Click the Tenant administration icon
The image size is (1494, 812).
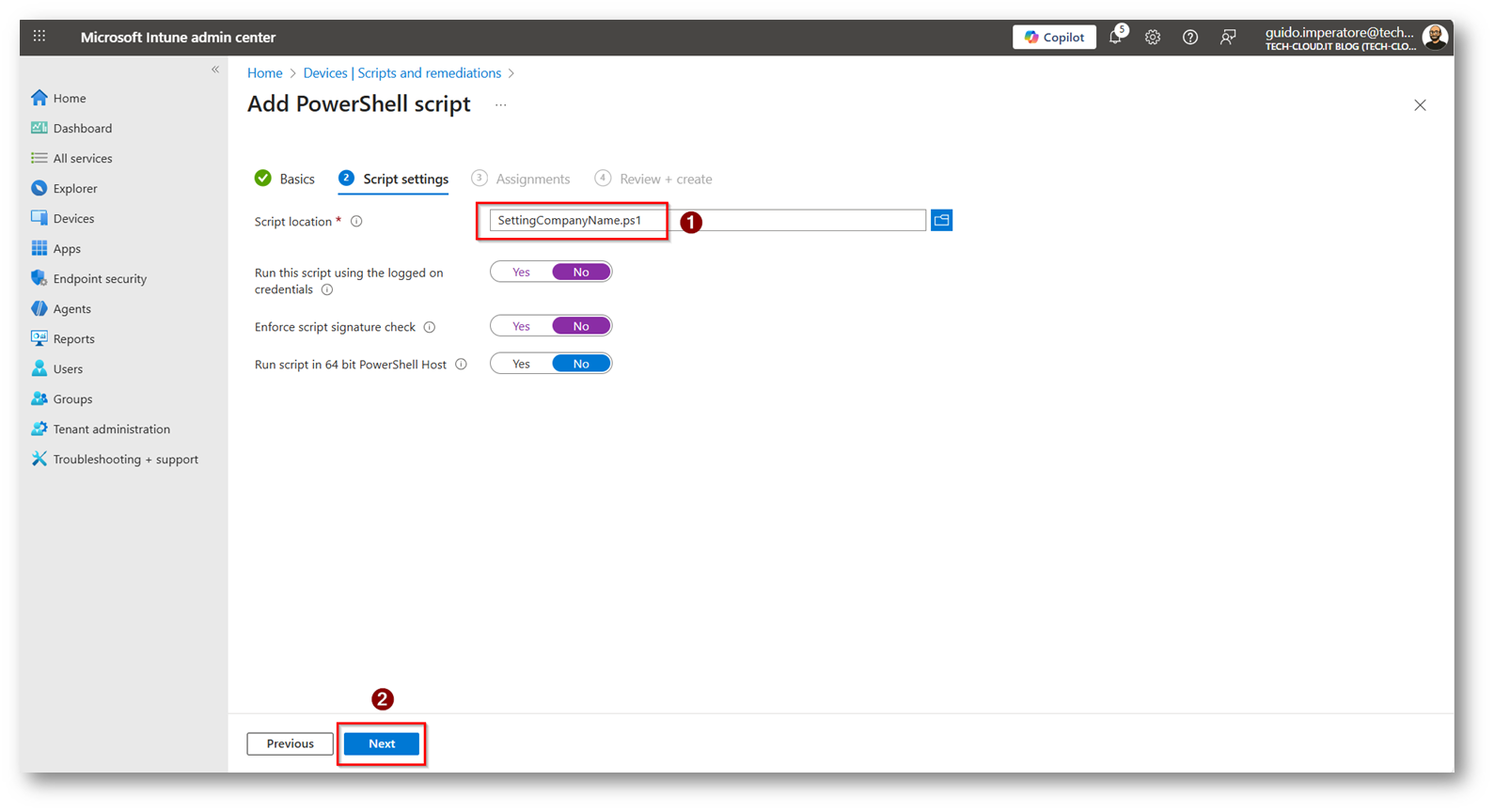click(39, 429)
